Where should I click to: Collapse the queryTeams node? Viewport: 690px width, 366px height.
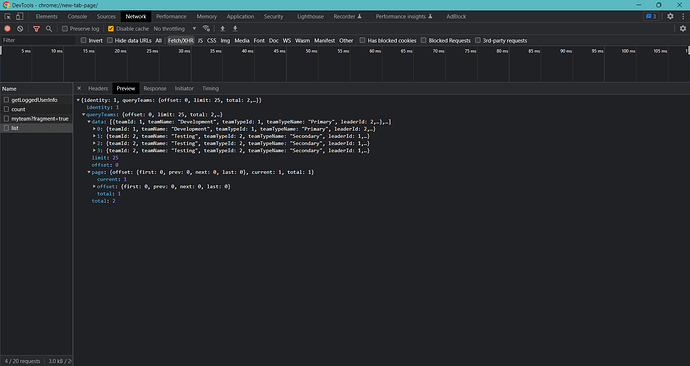point(84,114)
